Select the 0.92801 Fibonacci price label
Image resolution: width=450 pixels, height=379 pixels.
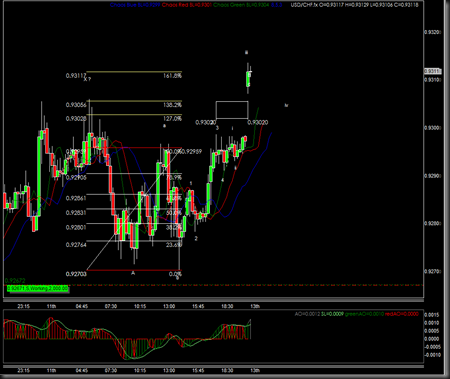point(76,227)
